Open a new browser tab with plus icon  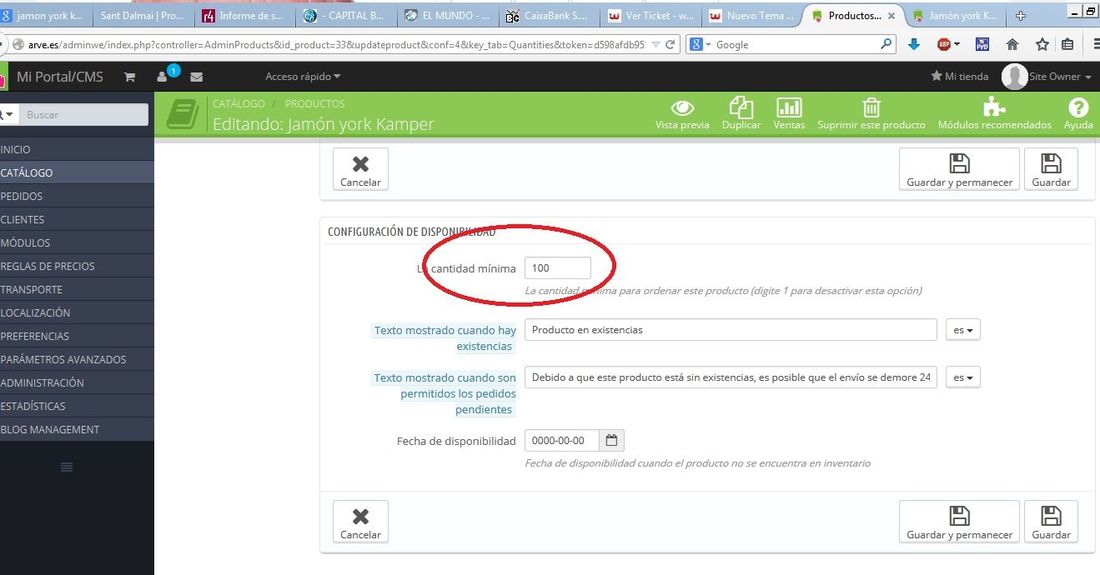pos(1021,15)
